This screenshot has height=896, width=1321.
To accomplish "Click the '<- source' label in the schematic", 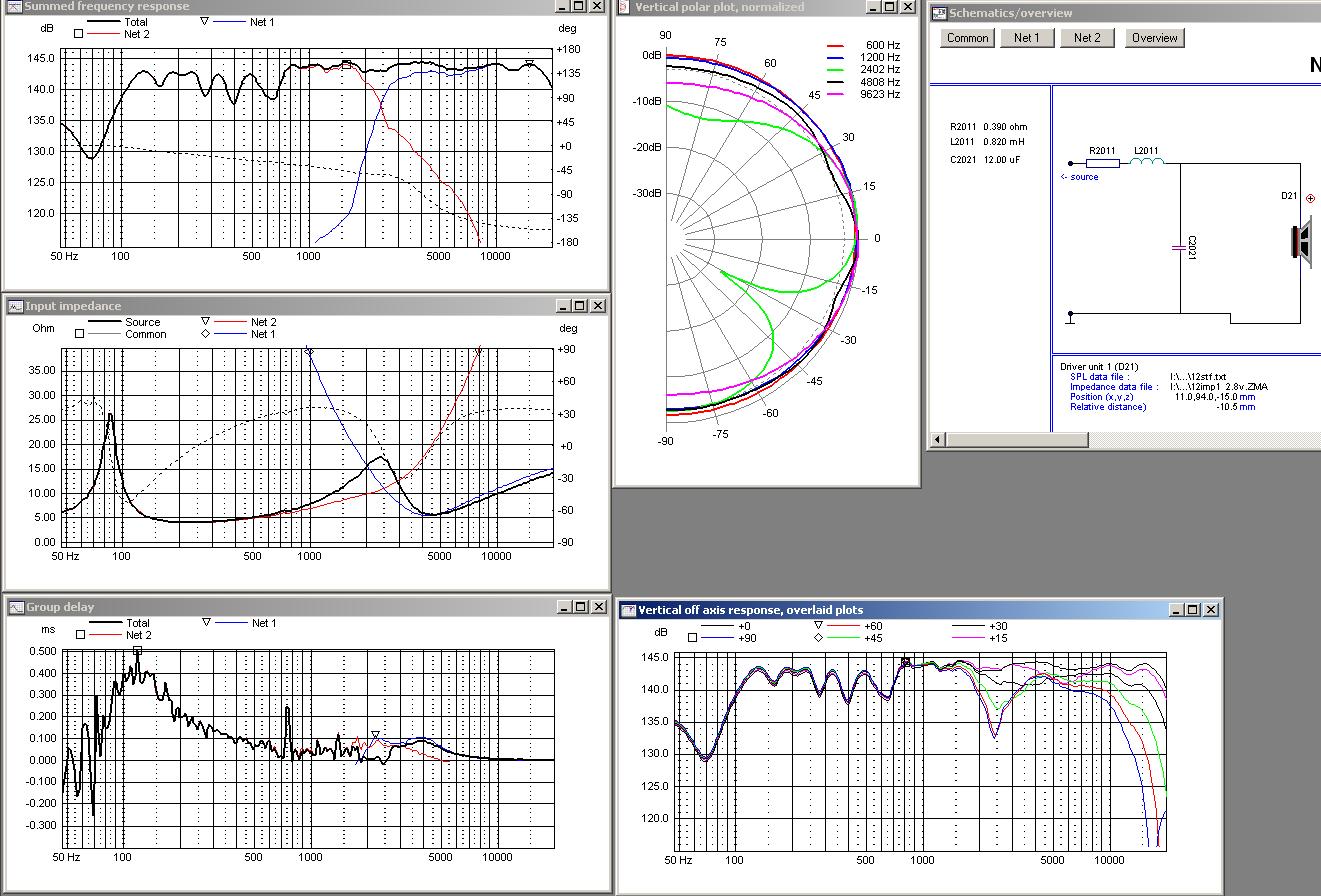I will click(1080, 177).
